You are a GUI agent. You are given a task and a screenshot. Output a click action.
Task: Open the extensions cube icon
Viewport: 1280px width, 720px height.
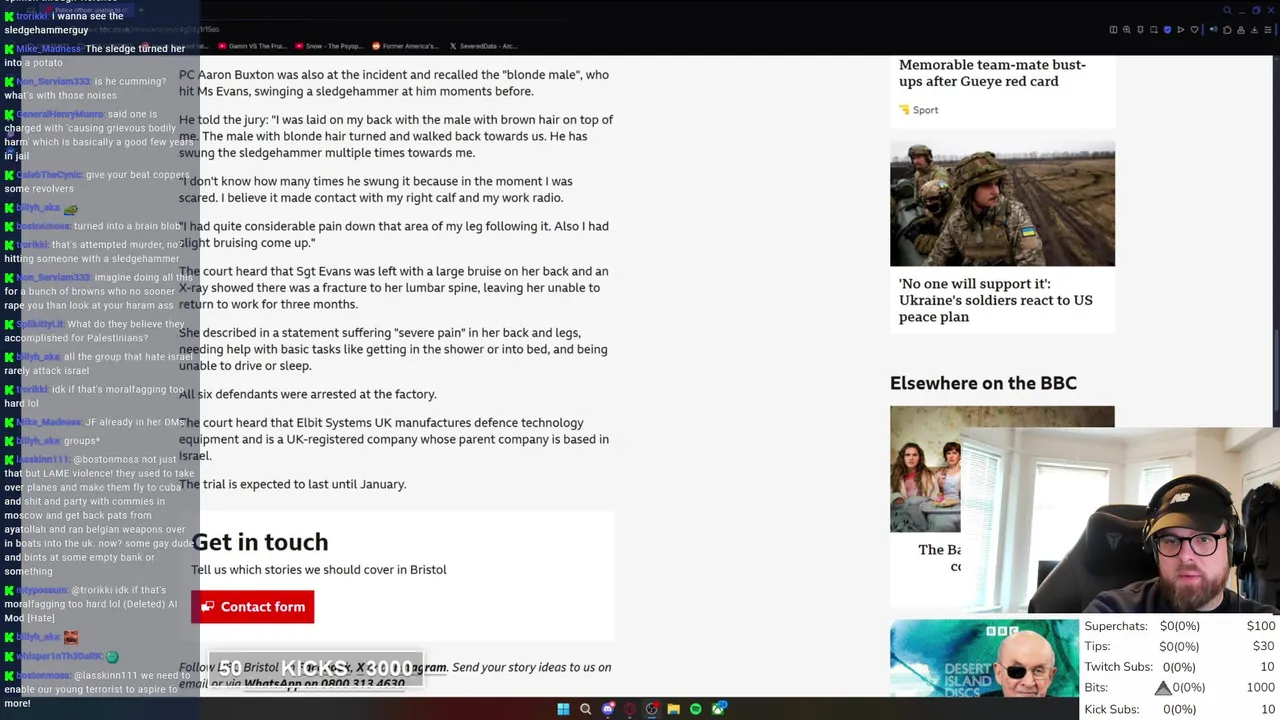(x=1227, y=30)
